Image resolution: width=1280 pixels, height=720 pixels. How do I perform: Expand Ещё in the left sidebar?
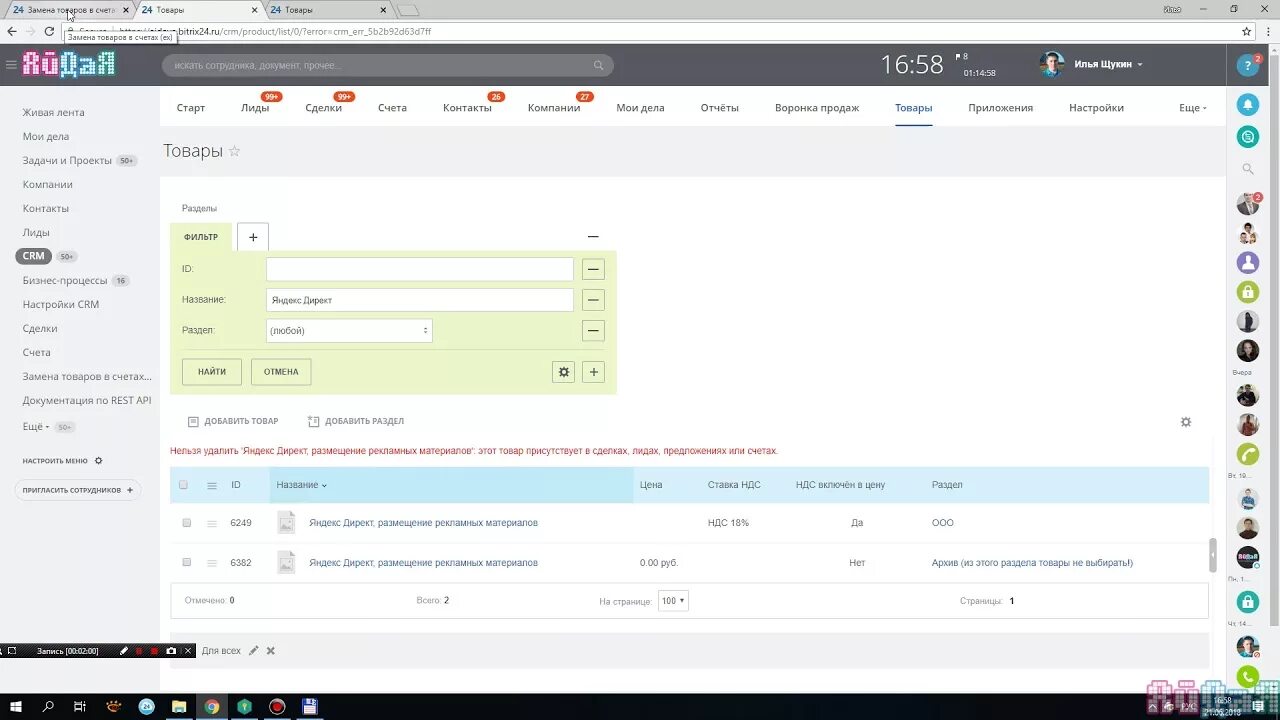coord(36,427)
